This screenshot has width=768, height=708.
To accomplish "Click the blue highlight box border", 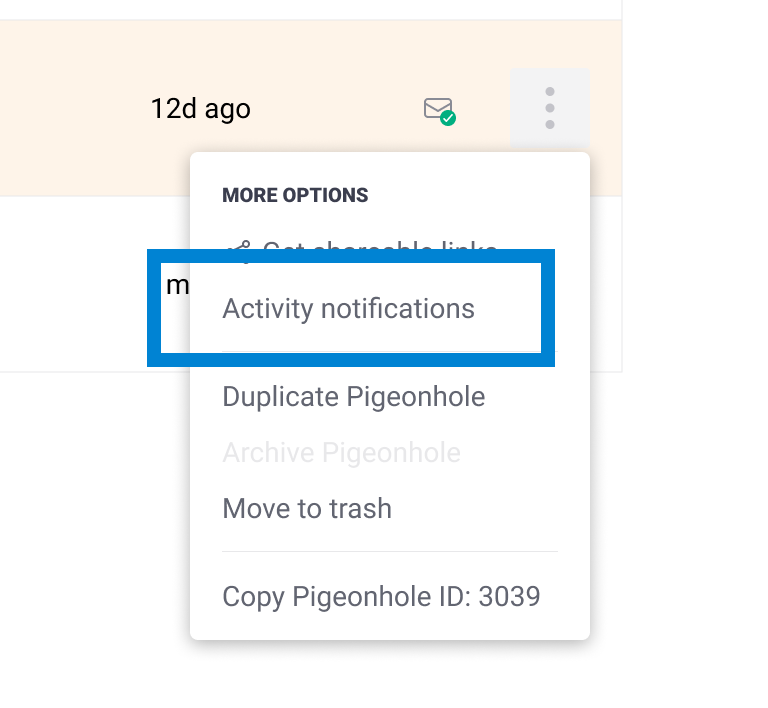I will click(547, 308).
